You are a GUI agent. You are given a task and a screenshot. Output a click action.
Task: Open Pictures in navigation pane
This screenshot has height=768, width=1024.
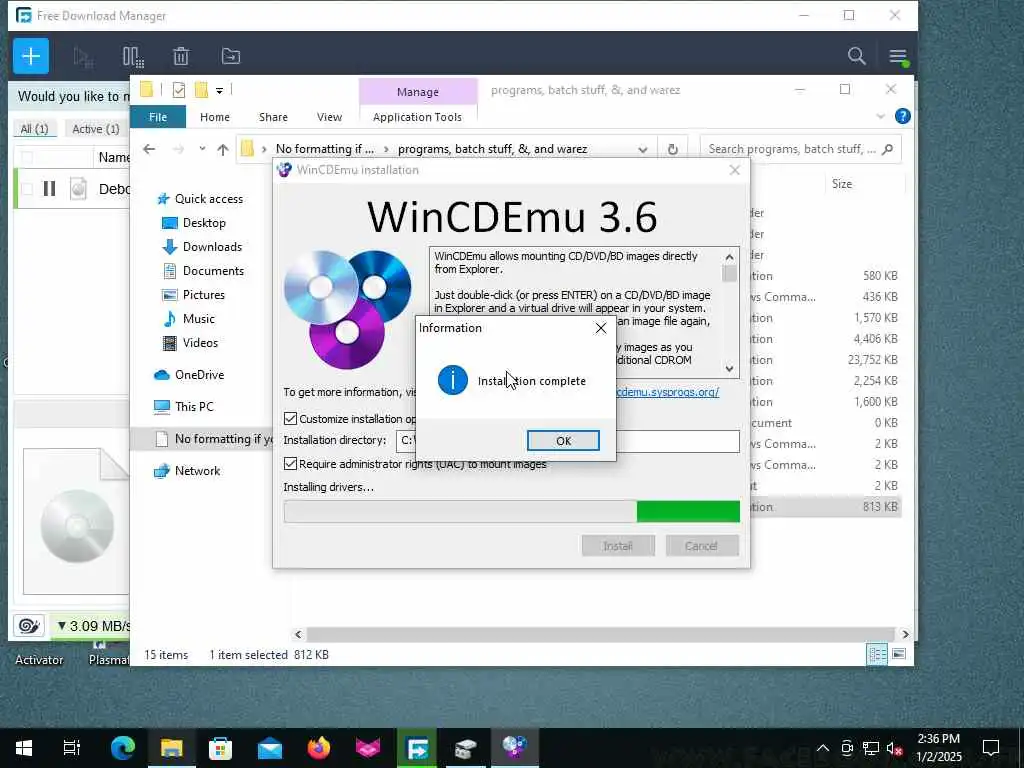pyautogui.click(x=203, y=295)
